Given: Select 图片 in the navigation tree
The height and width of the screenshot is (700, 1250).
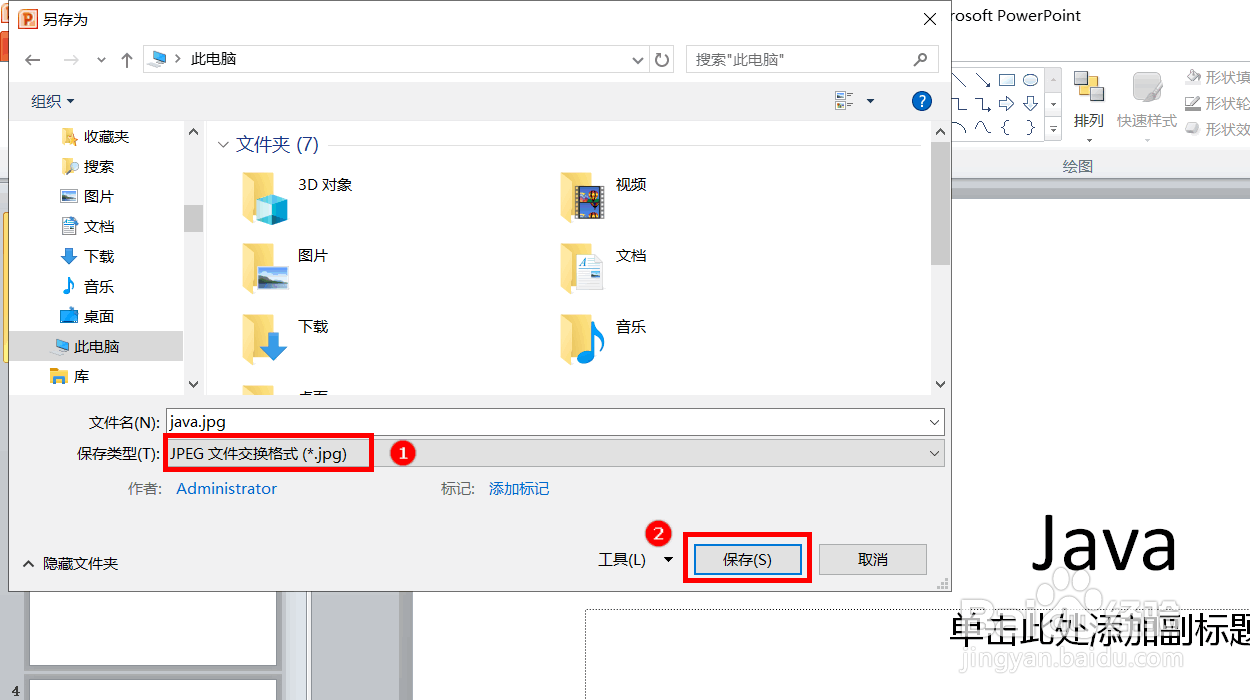Looking at the screenshot, I should [x=87, y=196].
